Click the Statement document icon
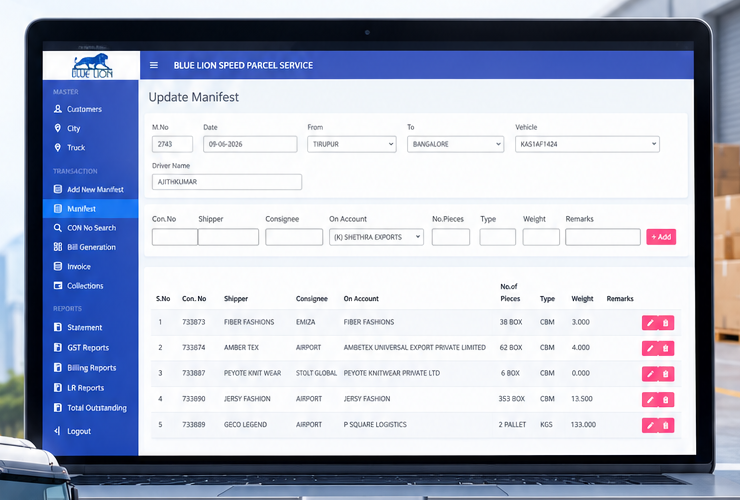The image size is (740, 500). (x=58, y=327)
